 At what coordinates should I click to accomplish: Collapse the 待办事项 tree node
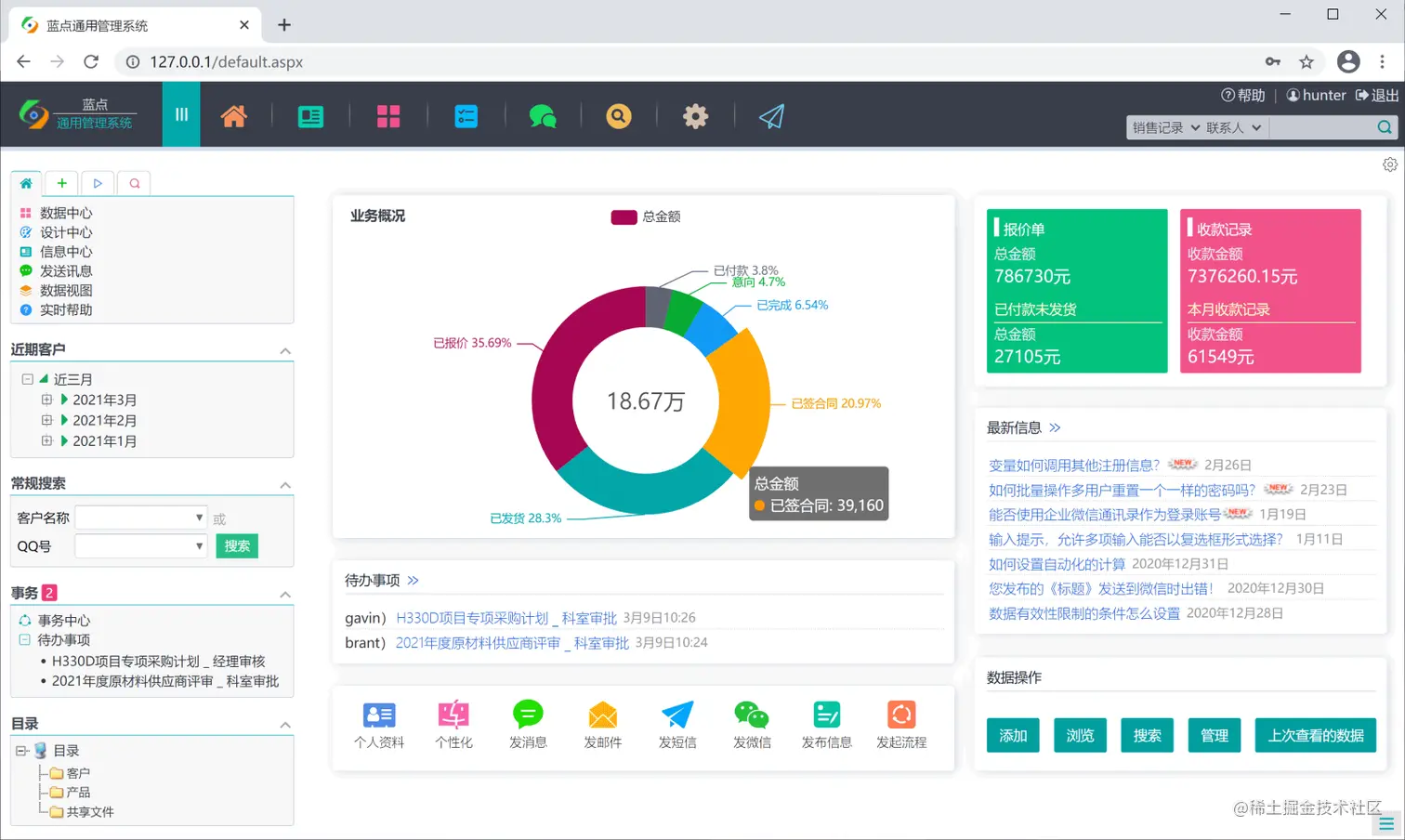pos(25,639)
